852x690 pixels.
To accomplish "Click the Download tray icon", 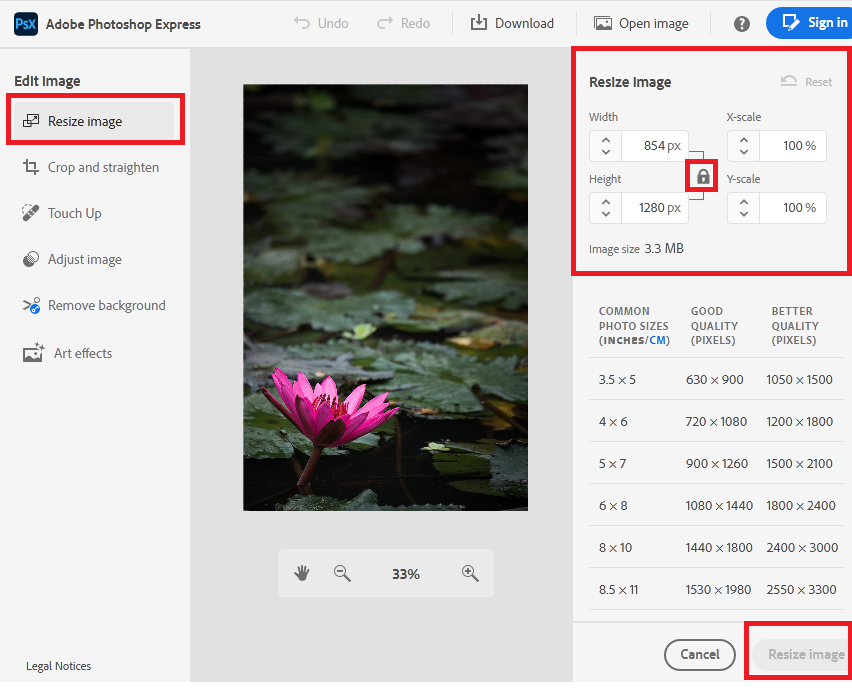I will (479, 23).
